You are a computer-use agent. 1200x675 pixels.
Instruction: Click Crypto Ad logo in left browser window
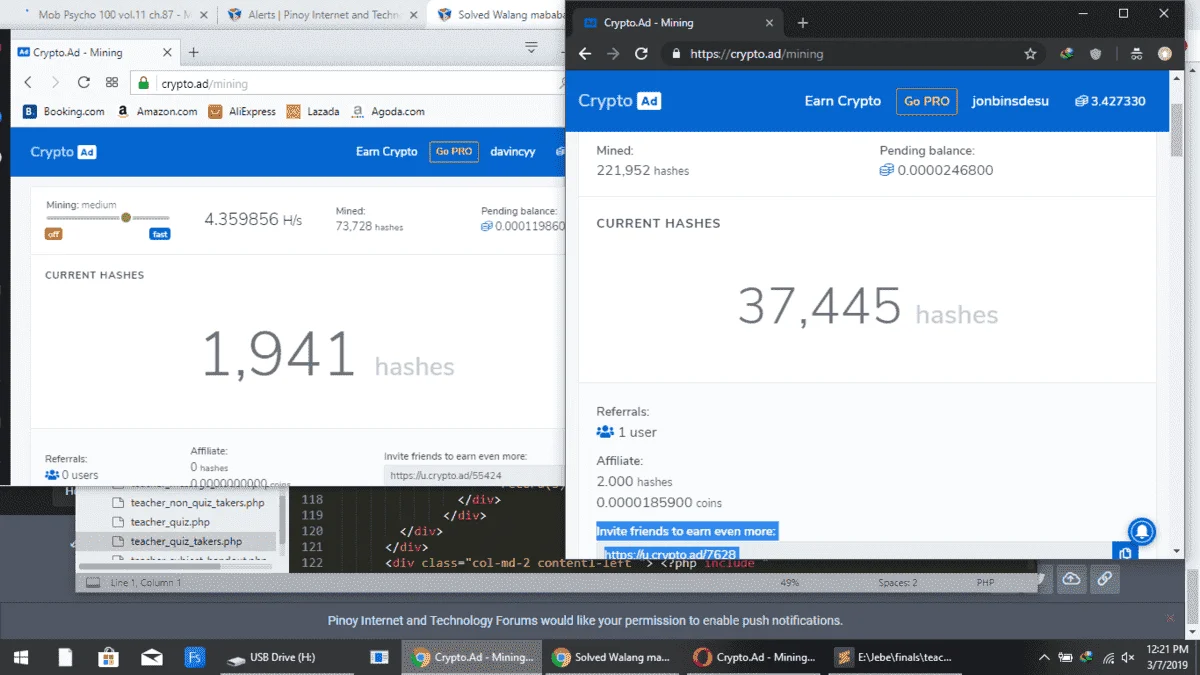coord(63,152)
